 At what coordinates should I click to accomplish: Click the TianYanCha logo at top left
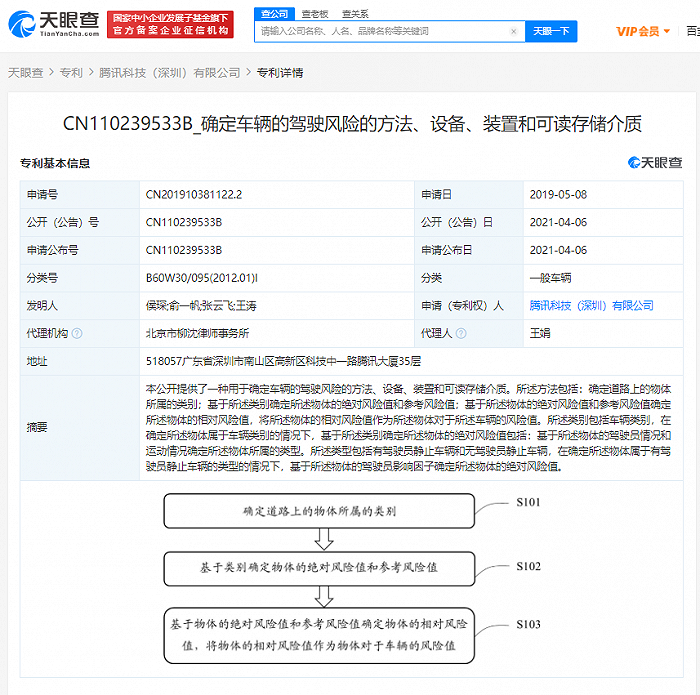(54, 24)
